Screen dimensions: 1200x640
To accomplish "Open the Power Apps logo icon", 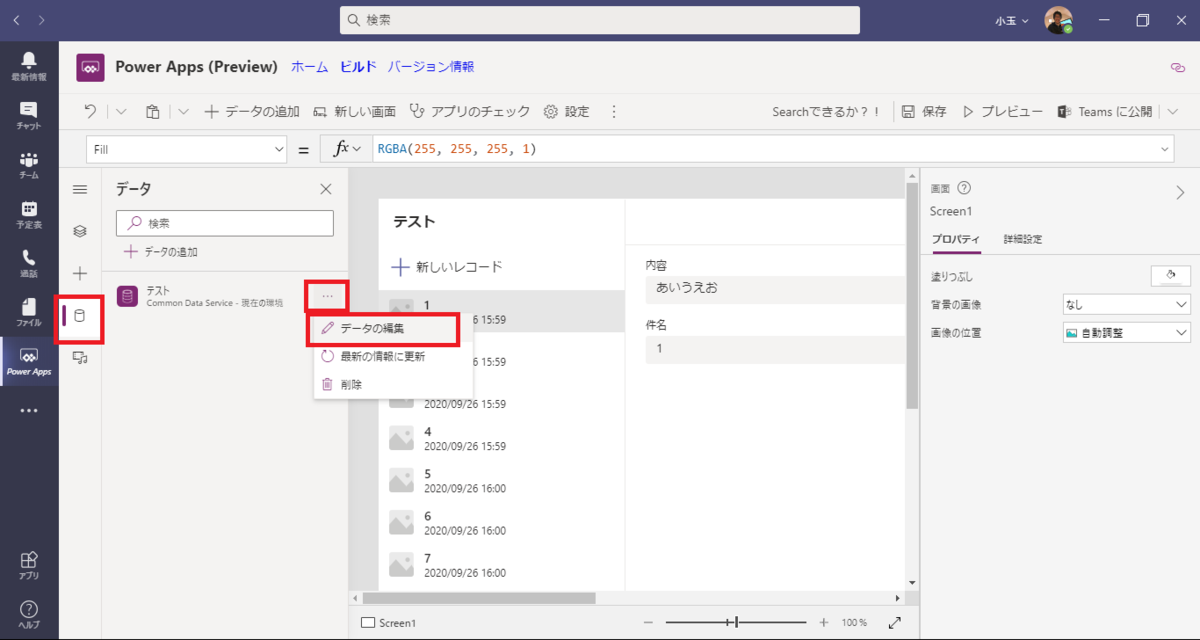I will click(x=91, y=67).
